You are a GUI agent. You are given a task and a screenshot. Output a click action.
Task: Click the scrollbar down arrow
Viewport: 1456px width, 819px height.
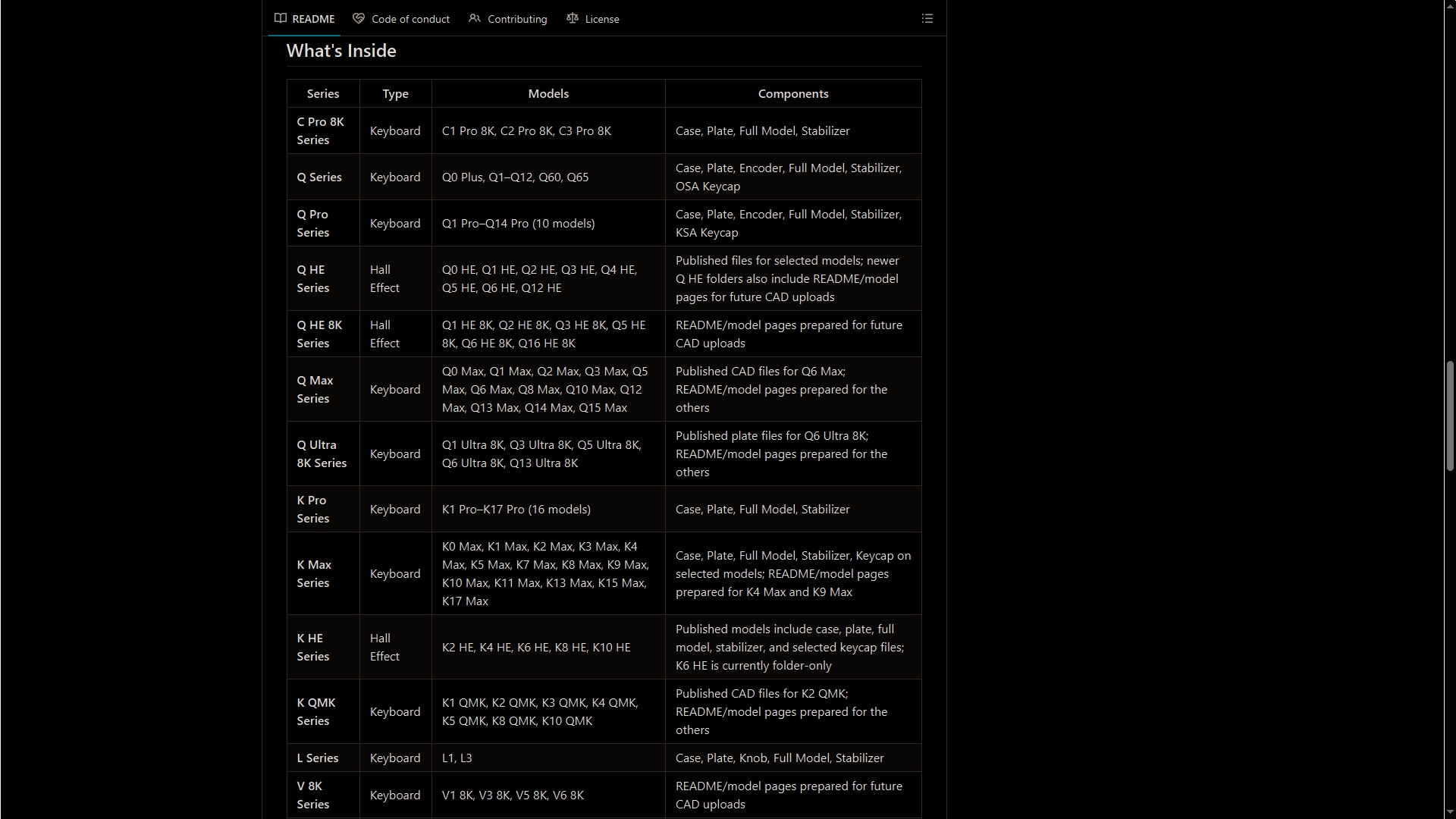pos(1450,813)
